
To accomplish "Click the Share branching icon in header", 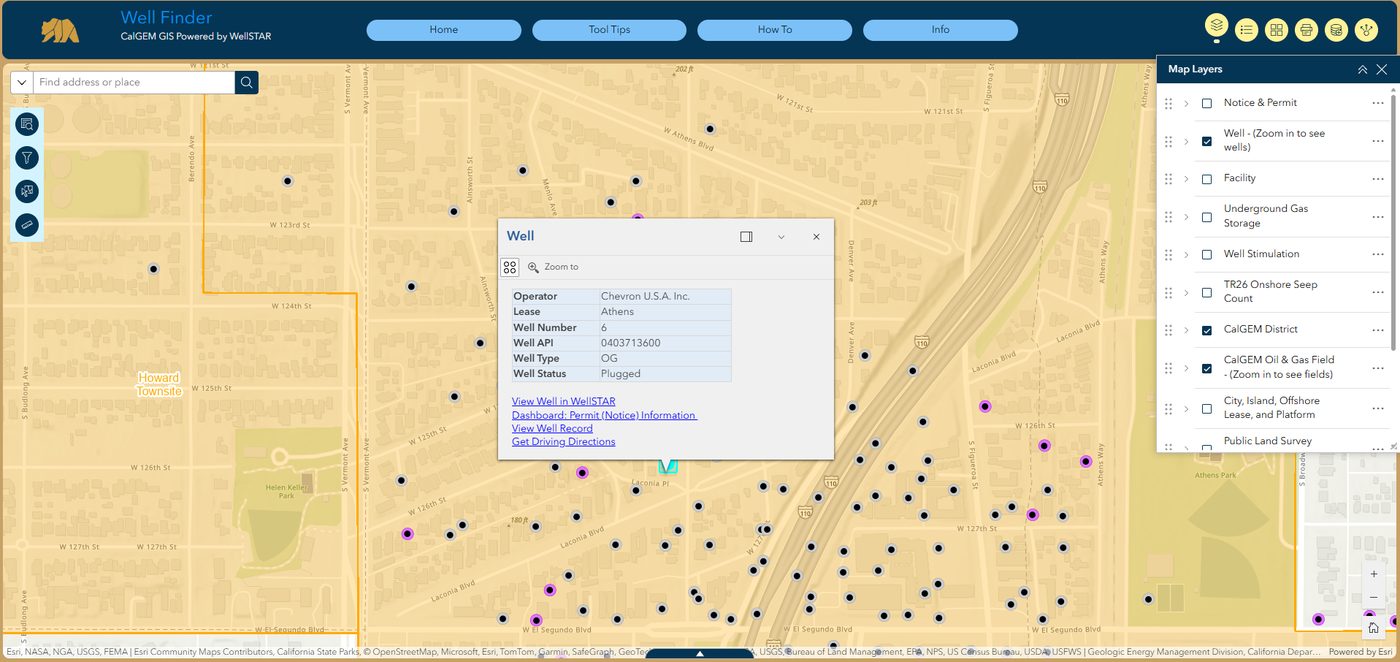I will coord(1366,30).
